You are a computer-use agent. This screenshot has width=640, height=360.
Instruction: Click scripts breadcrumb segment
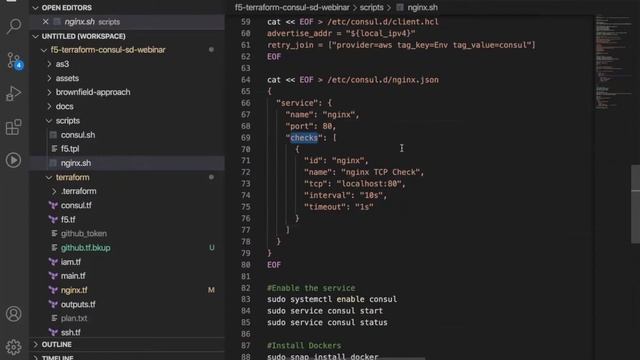[371, 7]
